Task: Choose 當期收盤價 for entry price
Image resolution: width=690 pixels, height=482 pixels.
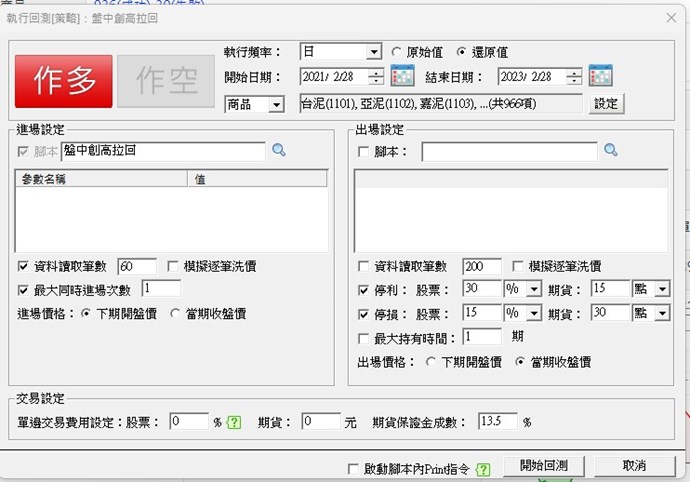Action: [x=176, y=314]
